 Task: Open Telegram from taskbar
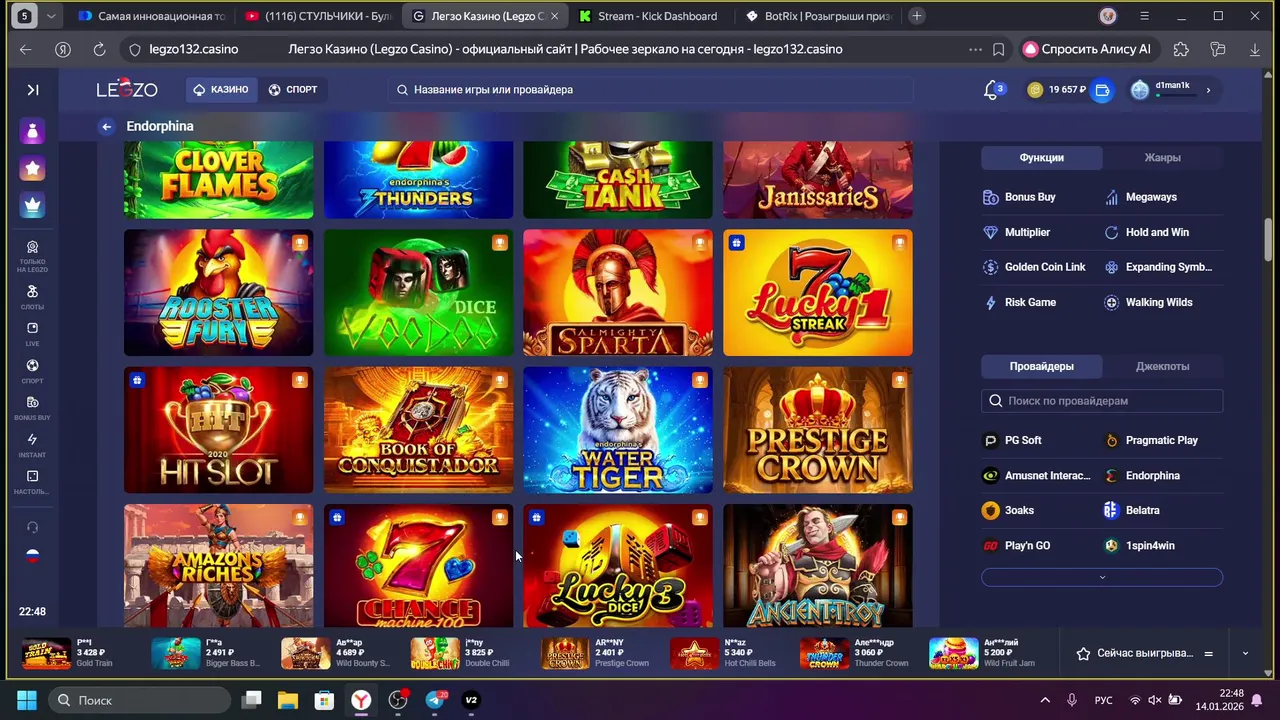coord(435,700)
